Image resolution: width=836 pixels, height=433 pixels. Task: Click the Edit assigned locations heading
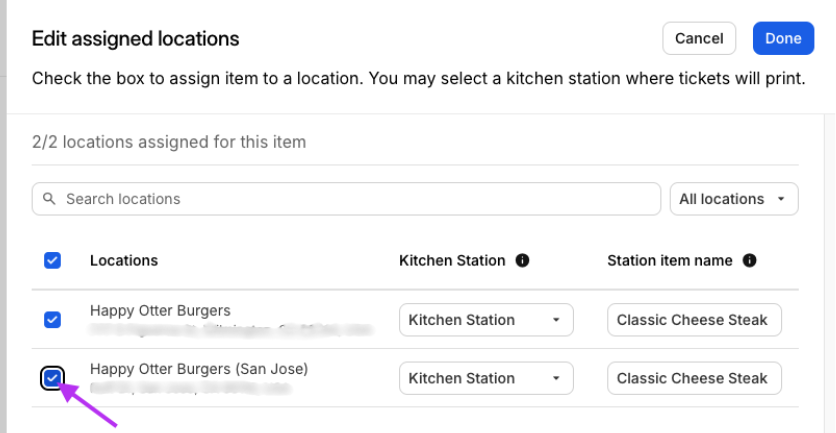tap(136, 39)
